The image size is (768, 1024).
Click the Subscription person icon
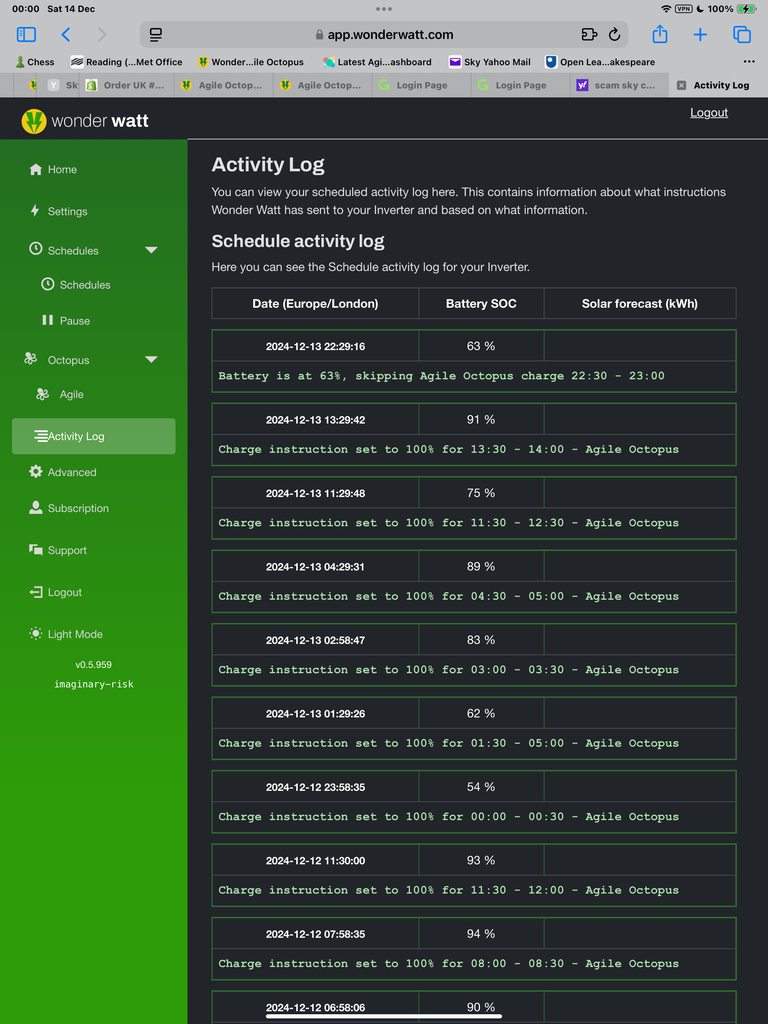[x=36, y=508]
